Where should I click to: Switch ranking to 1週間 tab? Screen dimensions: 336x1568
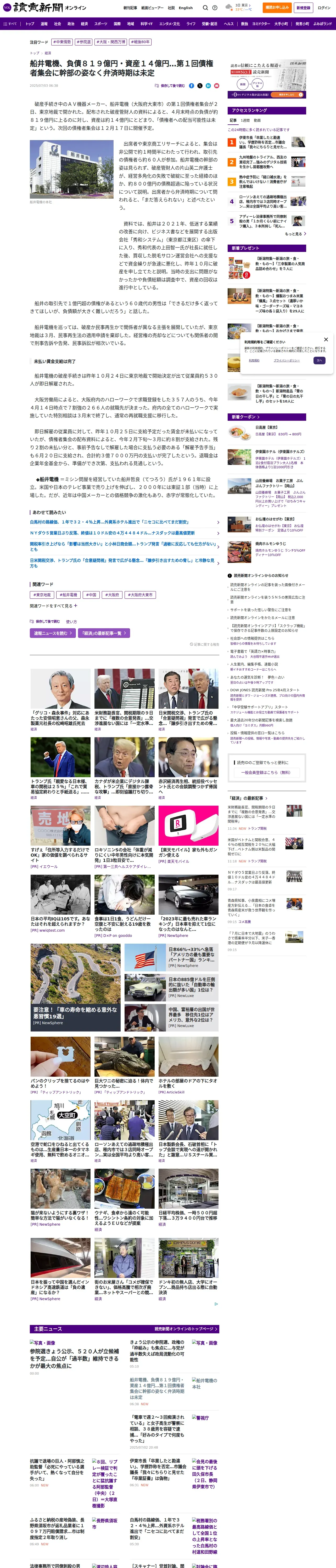pos(245,120)
